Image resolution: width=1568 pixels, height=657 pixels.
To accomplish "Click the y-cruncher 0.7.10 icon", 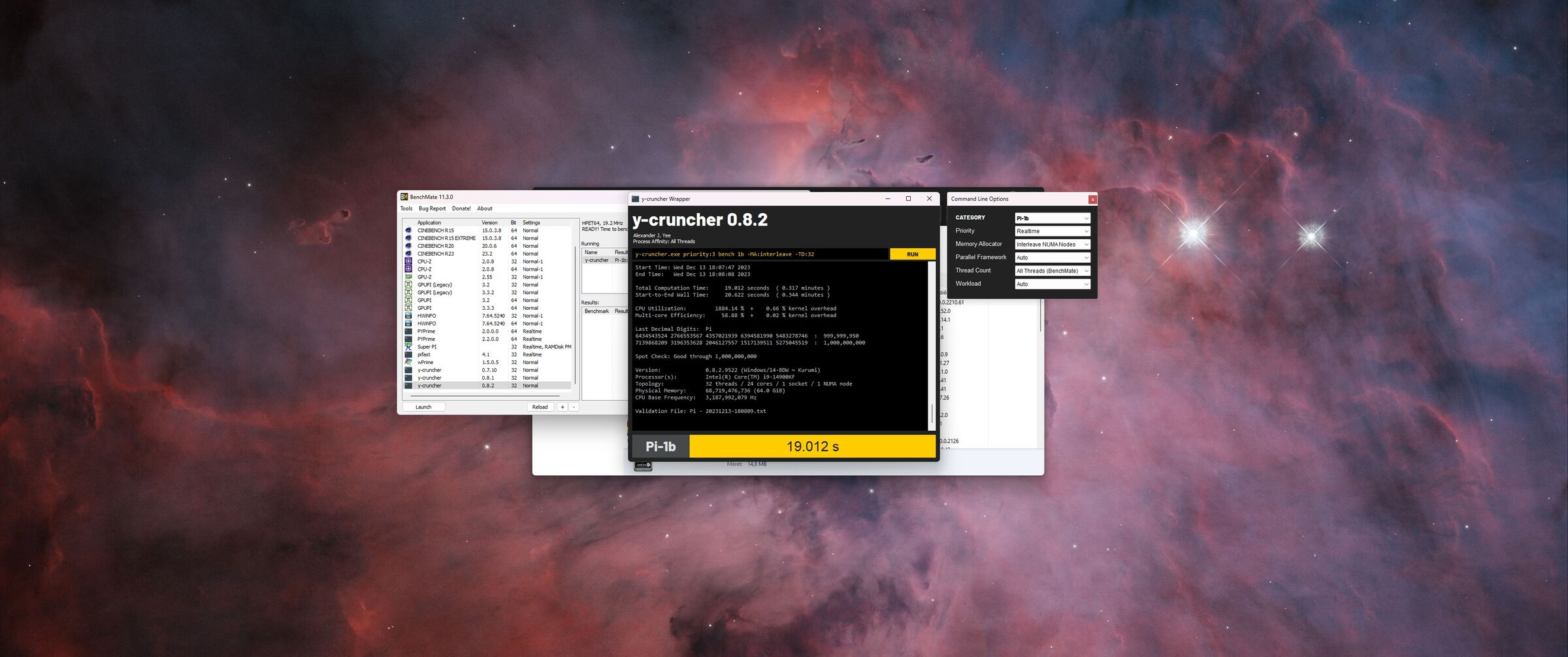I will tap(408, 370).
